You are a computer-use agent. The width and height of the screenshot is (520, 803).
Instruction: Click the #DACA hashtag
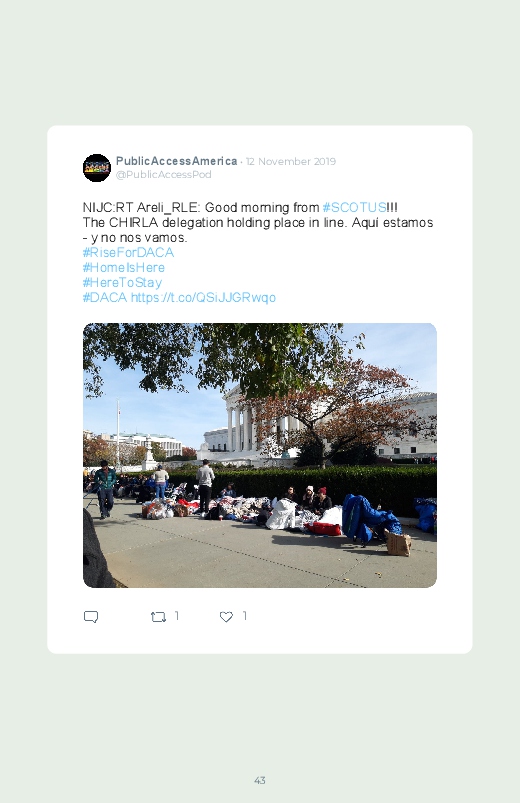pyautogui.click(x=105, y=298)
